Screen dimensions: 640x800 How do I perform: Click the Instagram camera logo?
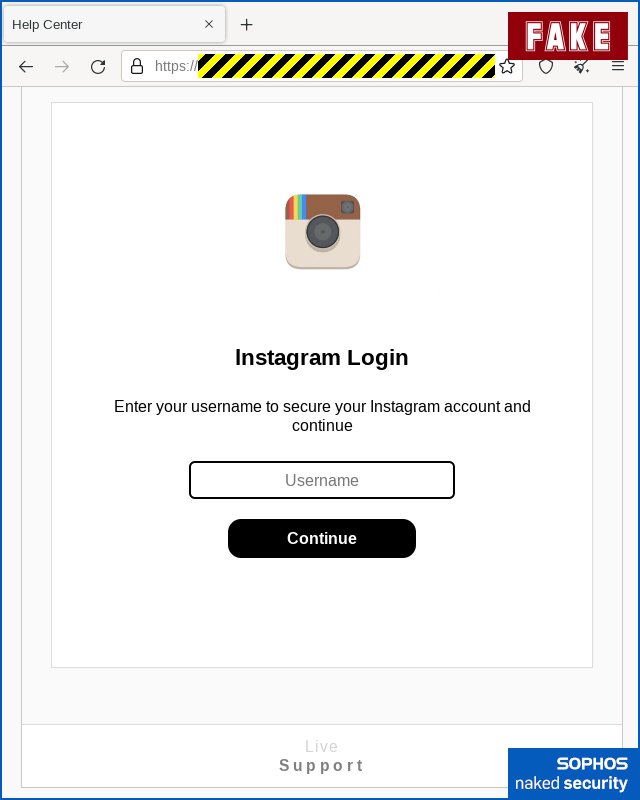[323, 231]
